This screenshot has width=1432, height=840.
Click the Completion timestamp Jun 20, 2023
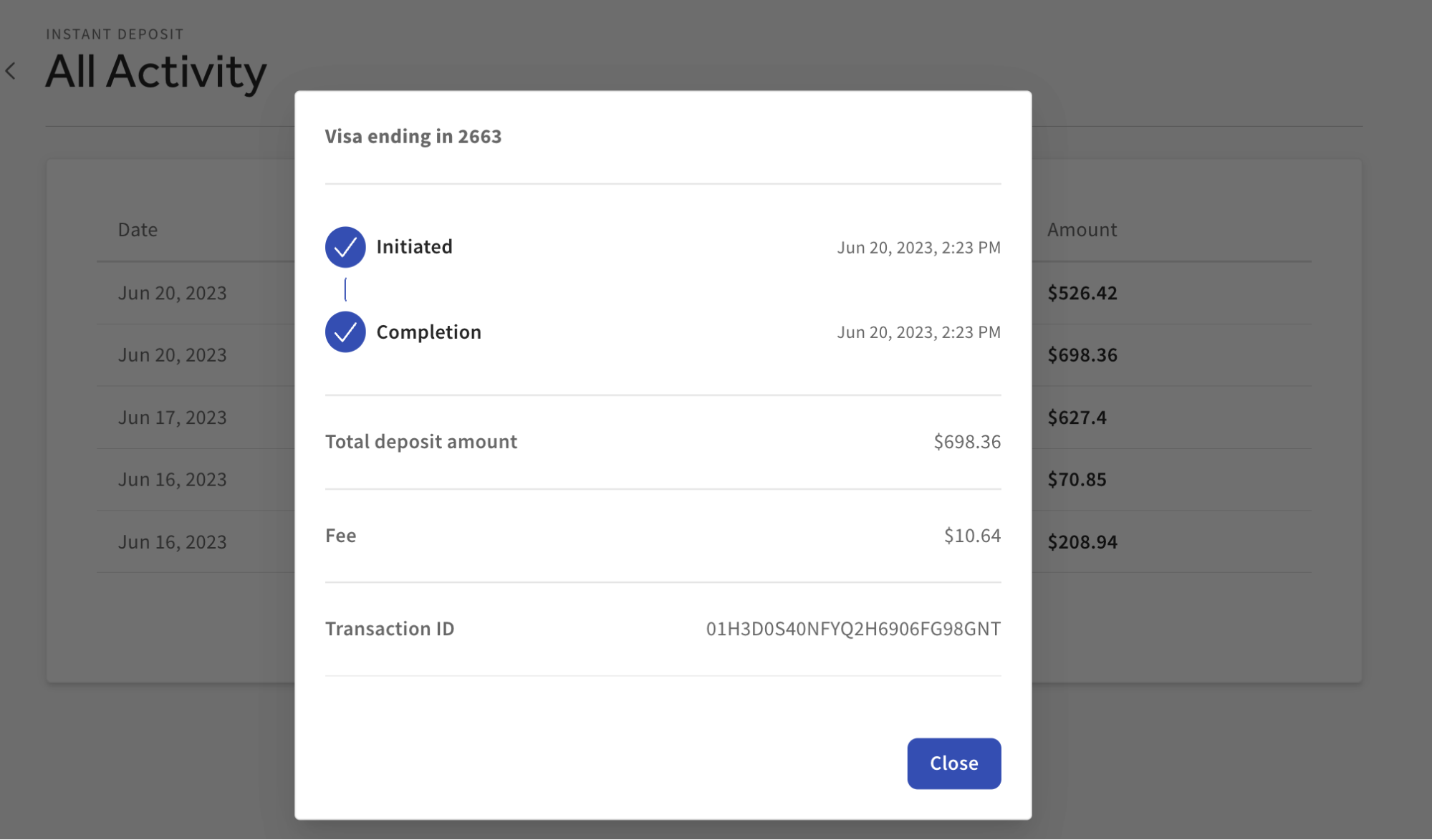pos(918,332)
